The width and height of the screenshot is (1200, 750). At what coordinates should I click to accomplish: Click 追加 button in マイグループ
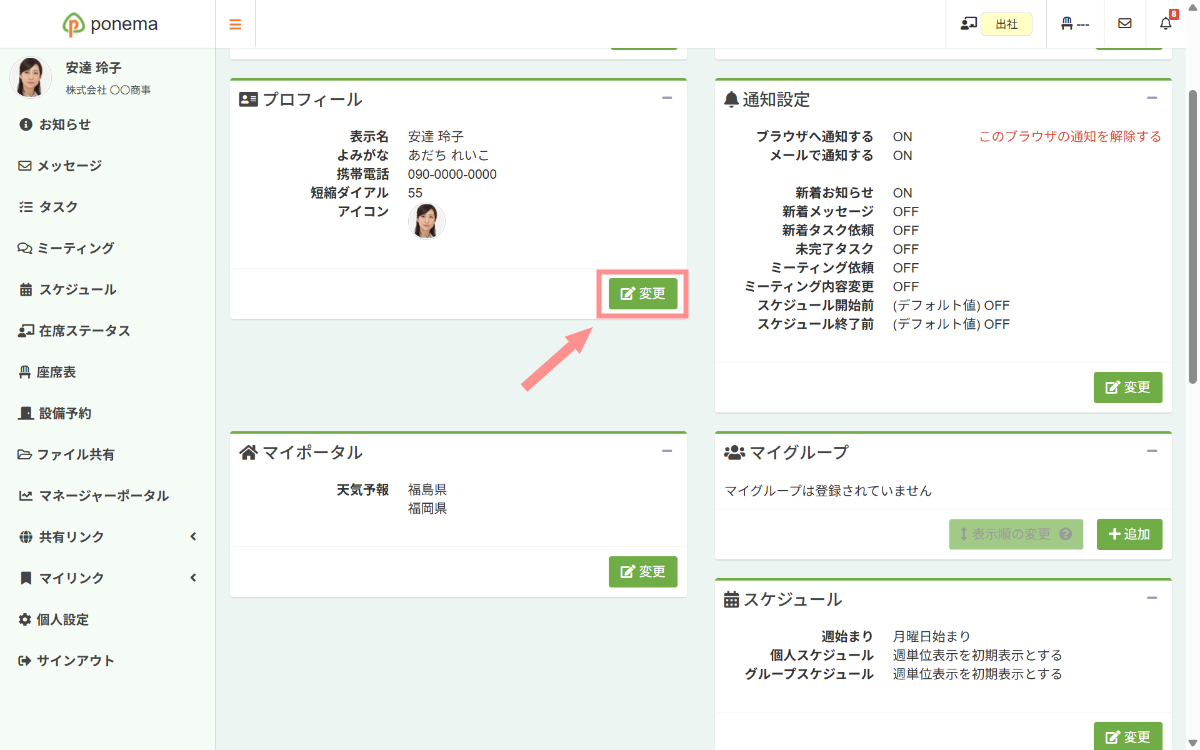click(1130, 534)
